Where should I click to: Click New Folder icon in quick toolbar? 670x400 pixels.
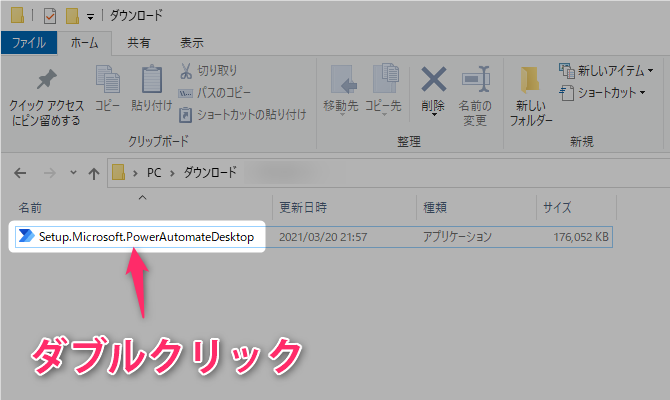coord(72,16)
